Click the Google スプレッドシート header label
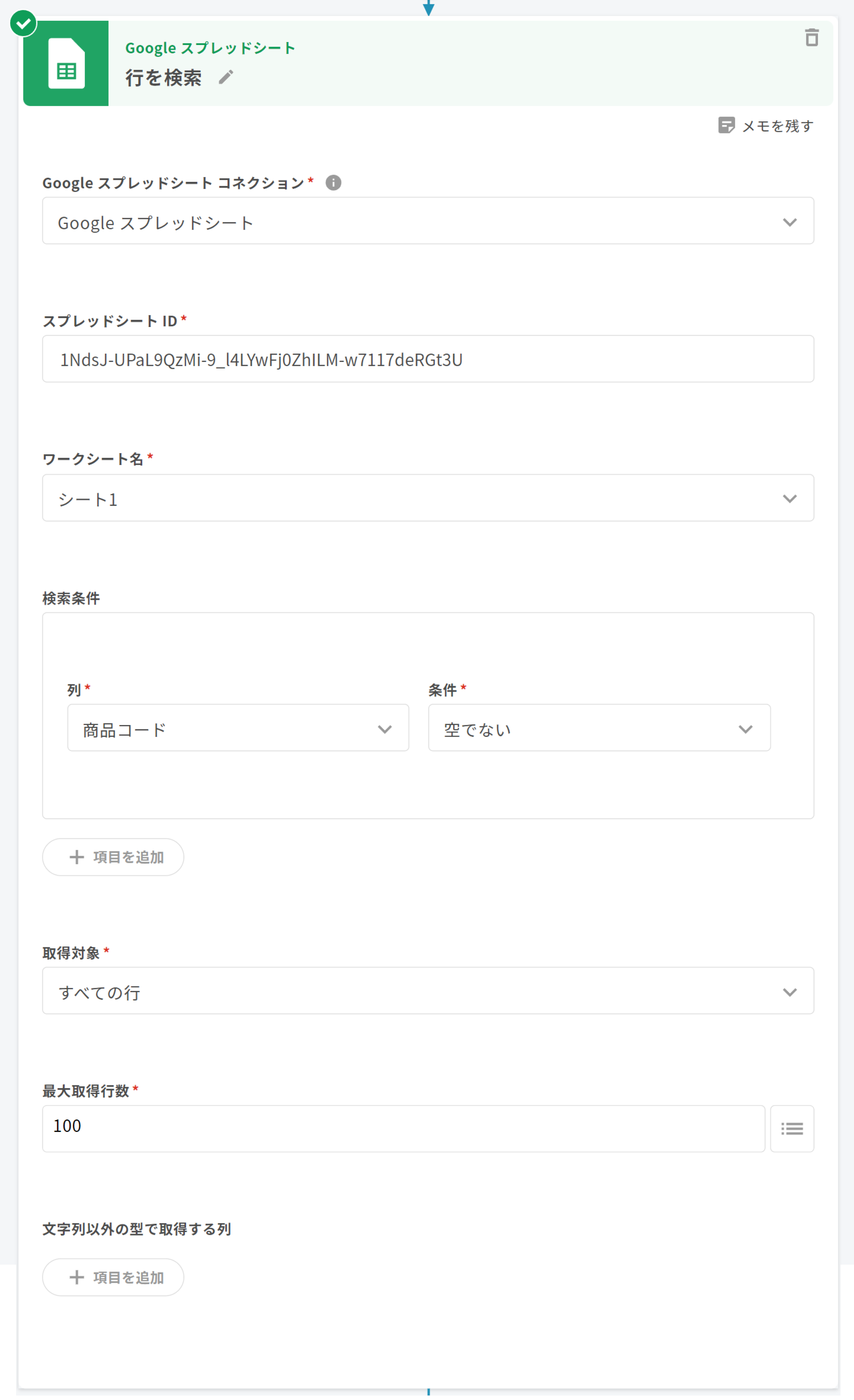This screenshot has width=854, height=1400. point(210,48)
